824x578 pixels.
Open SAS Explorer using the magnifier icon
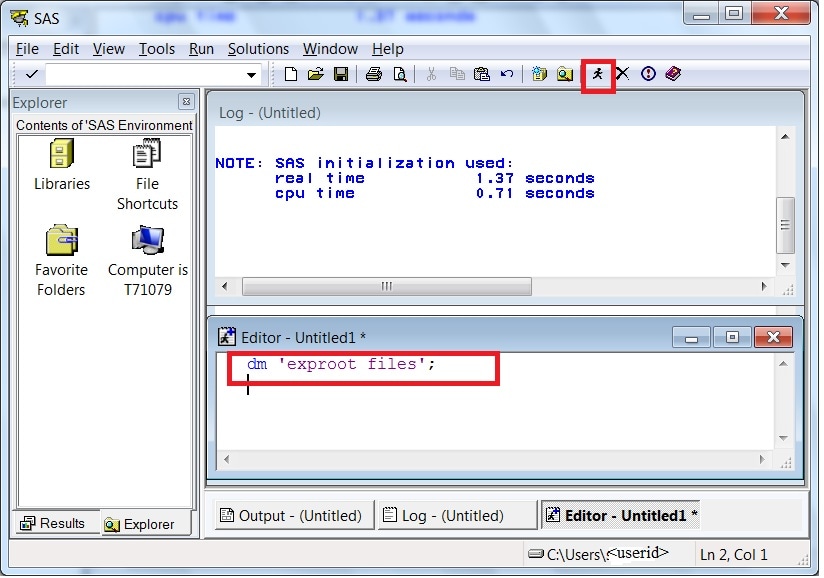[x=563, y=74]
